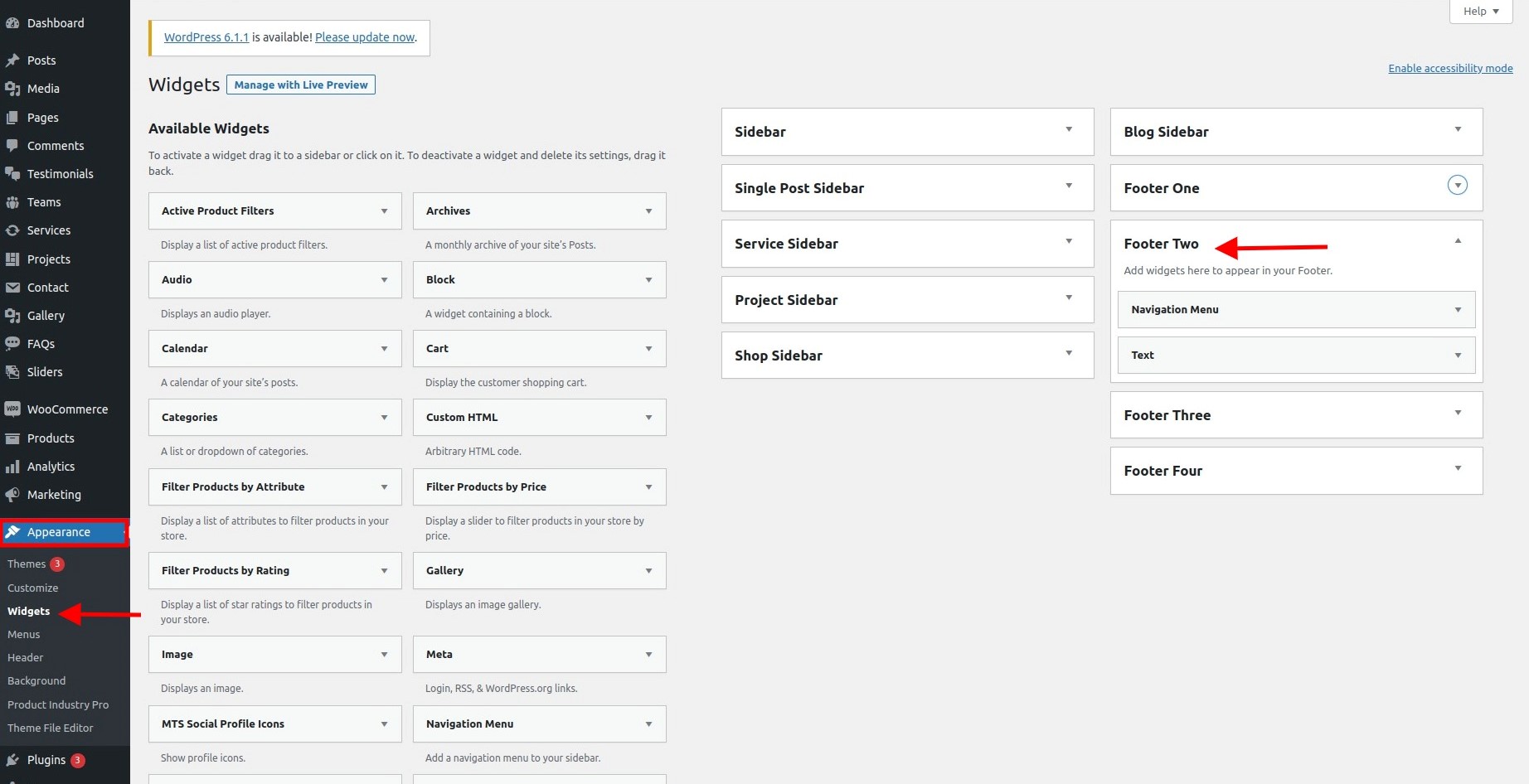Click WordPress 6.1.1 link
The image size is (1529, 784).
pyautogui.click(x=206, y=37)
